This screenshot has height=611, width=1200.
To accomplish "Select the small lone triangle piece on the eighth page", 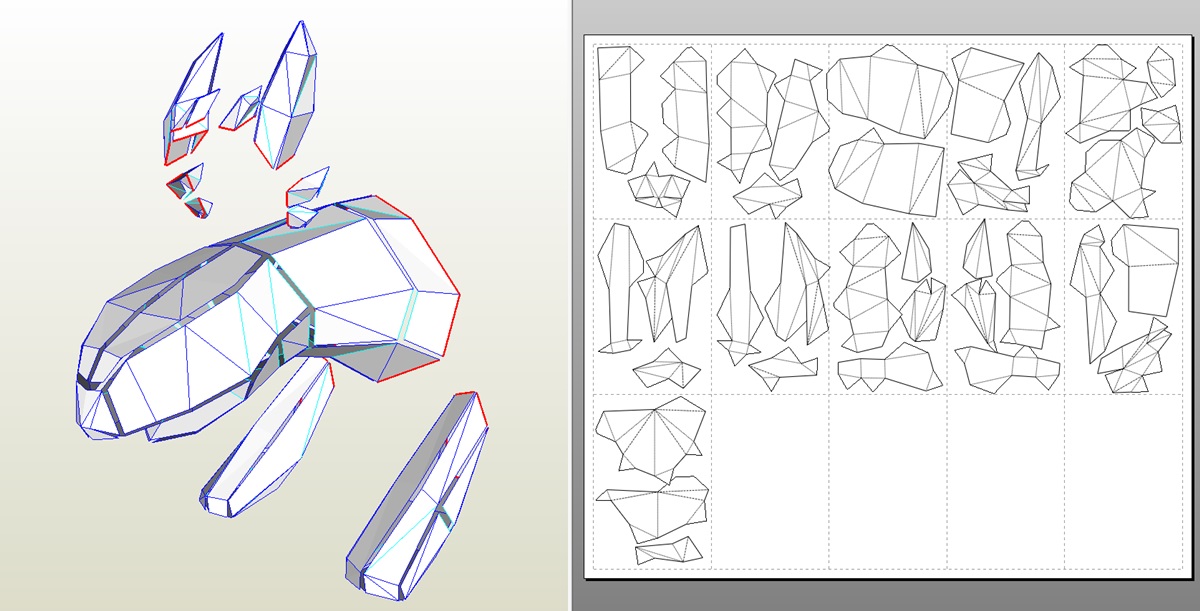I will click(916, 253).
